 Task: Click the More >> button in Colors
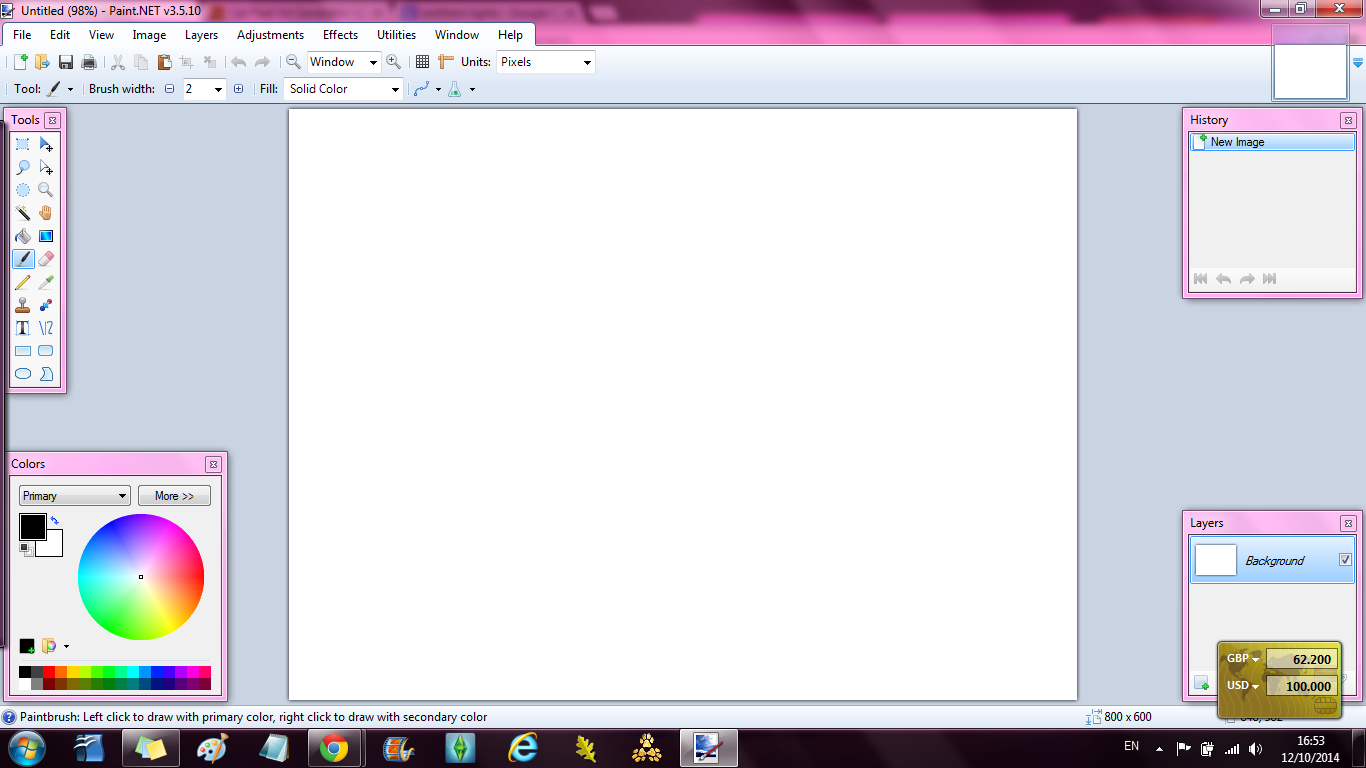pos(174,496)
